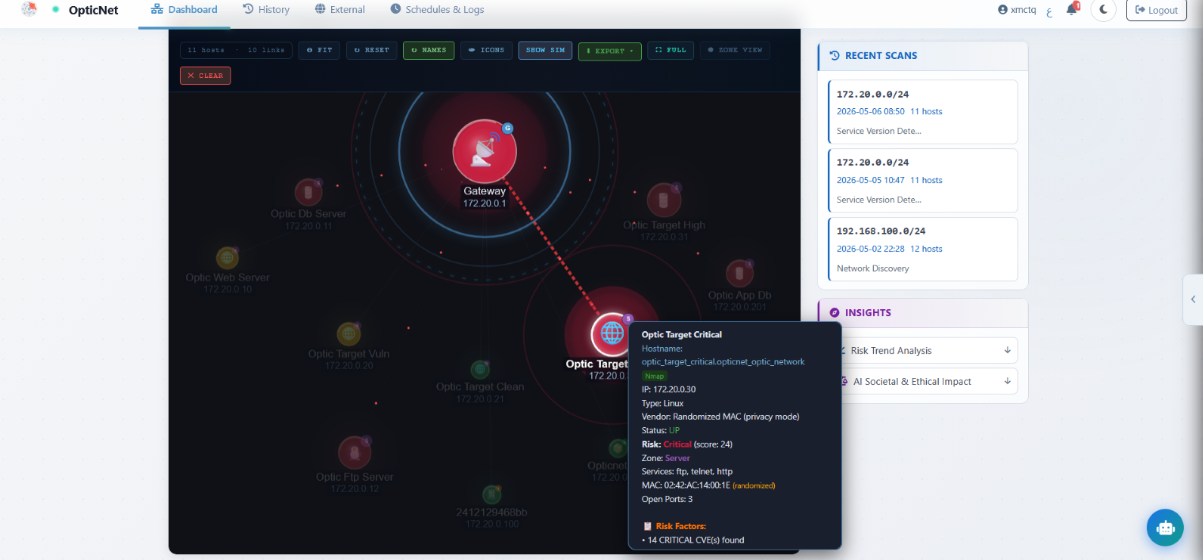Click the tooltip hostname link

(x=723, y=362)
